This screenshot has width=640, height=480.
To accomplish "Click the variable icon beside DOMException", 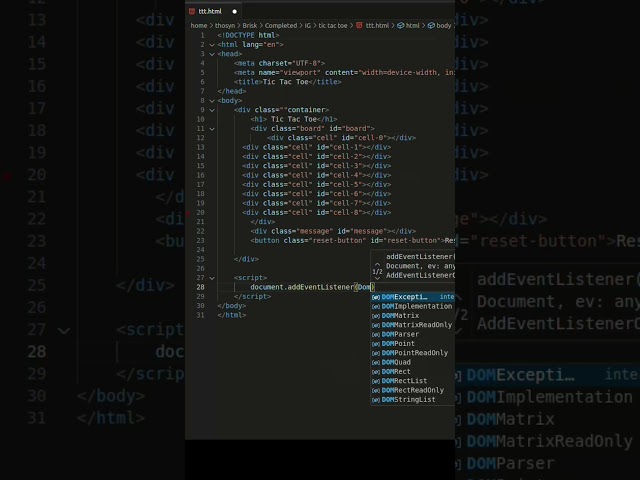I will pos(376,297).
